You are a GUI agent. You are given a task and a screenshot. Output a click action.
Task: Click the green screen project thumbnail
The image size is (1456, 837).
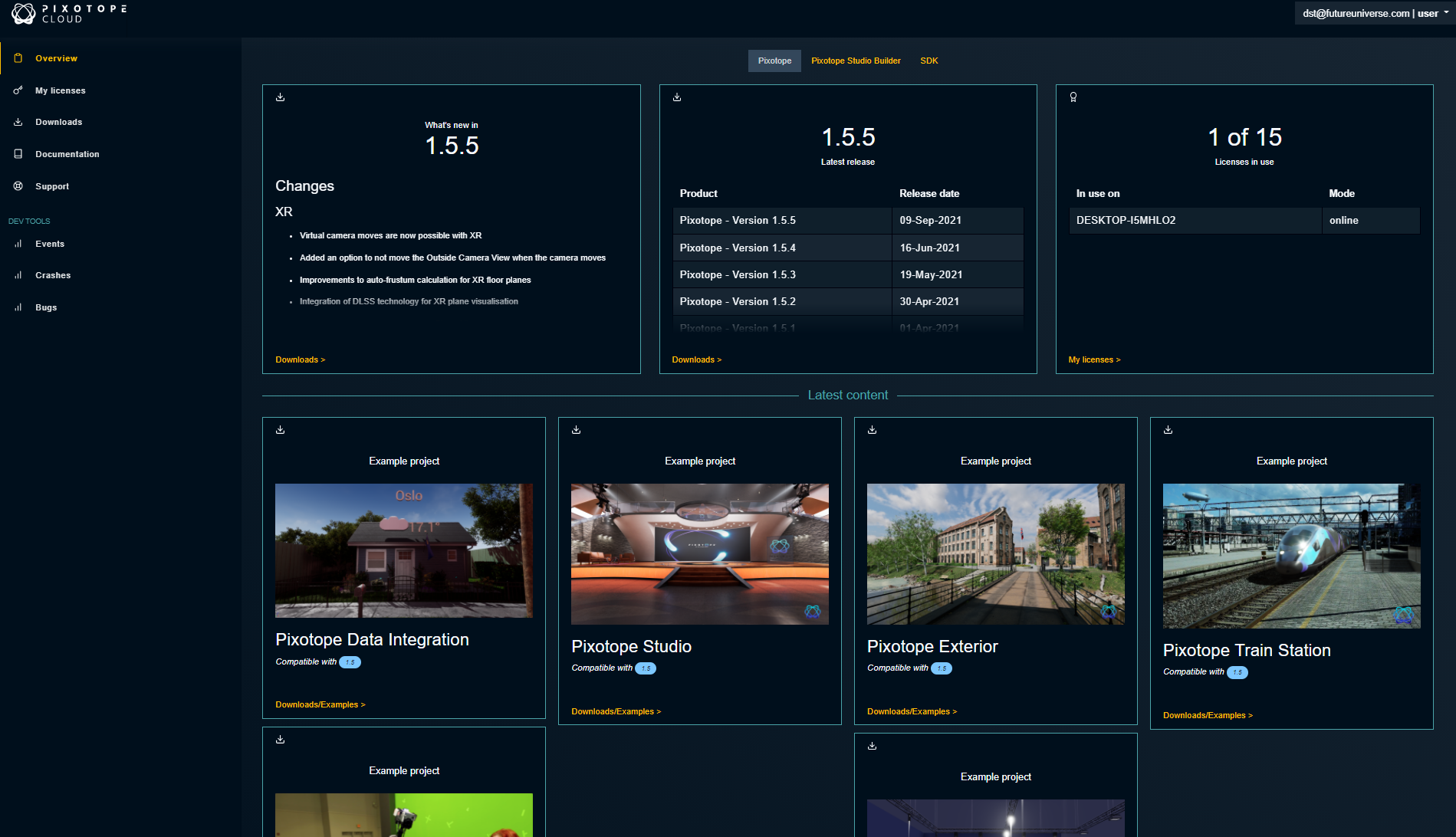click(x=404, y=815)
